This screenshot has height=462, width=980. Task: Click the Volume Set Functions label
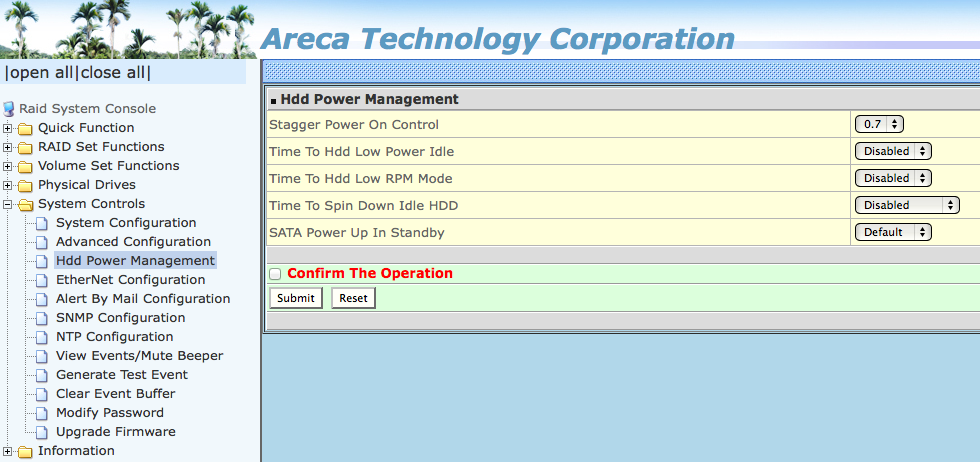[109, 166]
